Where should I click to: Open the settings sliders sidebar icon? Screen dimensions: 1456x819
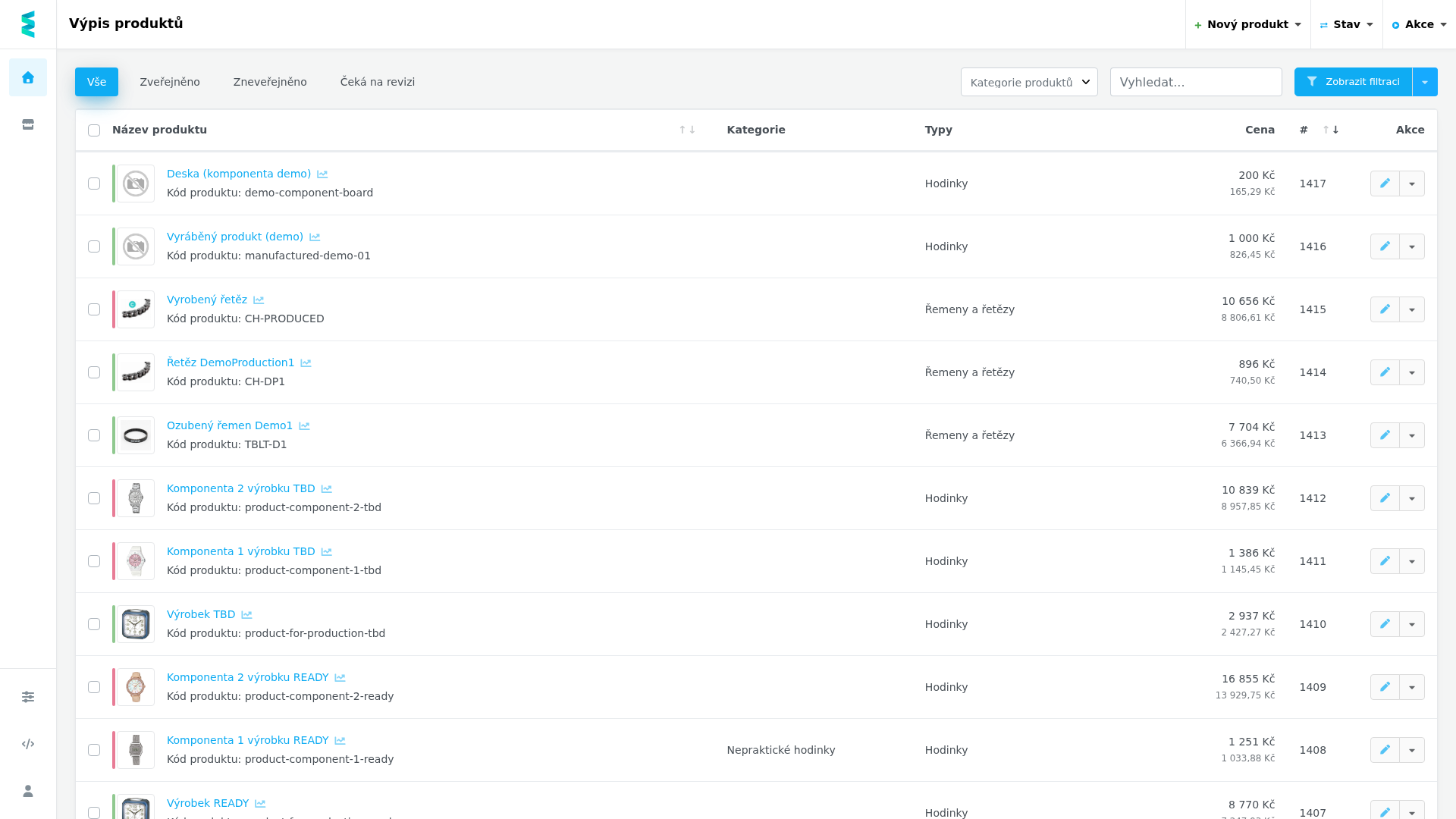tap(28, 697)
